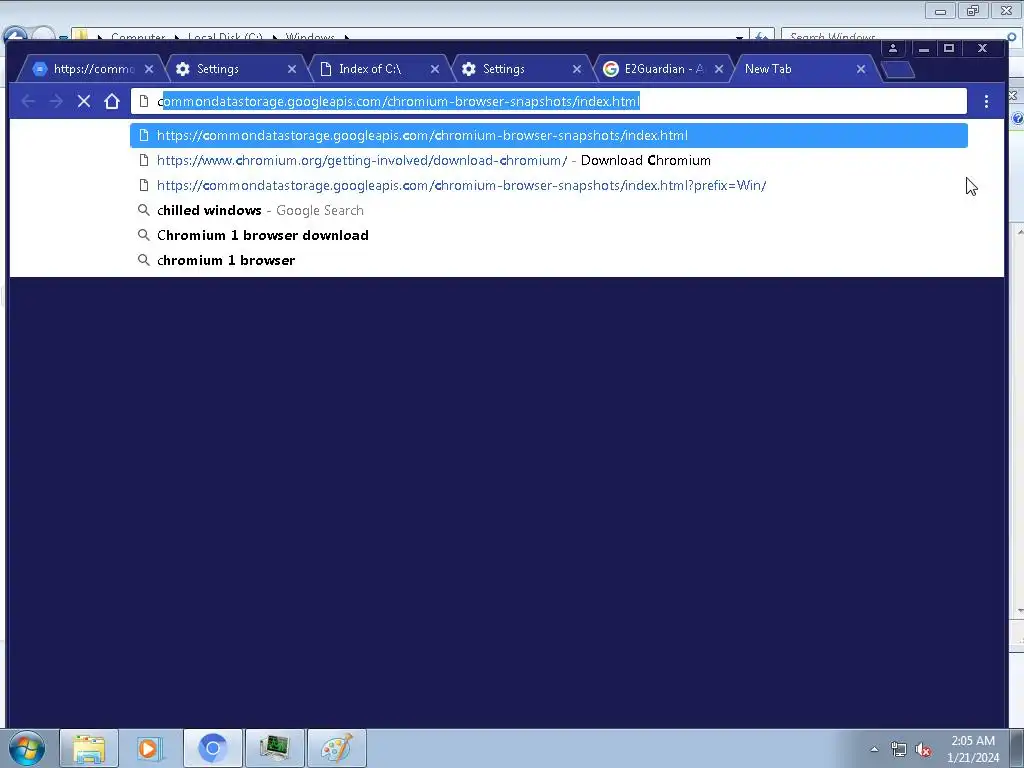Click the Search Windows box in Explorer
Screen dimensions: 1024x768
(x=895, y=37)
